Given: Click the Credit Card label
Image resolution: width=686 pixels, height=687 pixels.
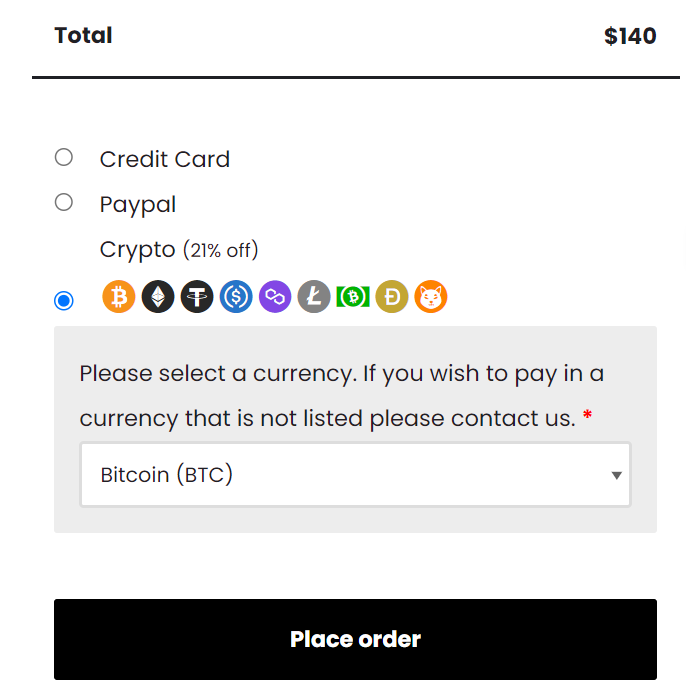Looking at the screenshot, I should 165,159.
